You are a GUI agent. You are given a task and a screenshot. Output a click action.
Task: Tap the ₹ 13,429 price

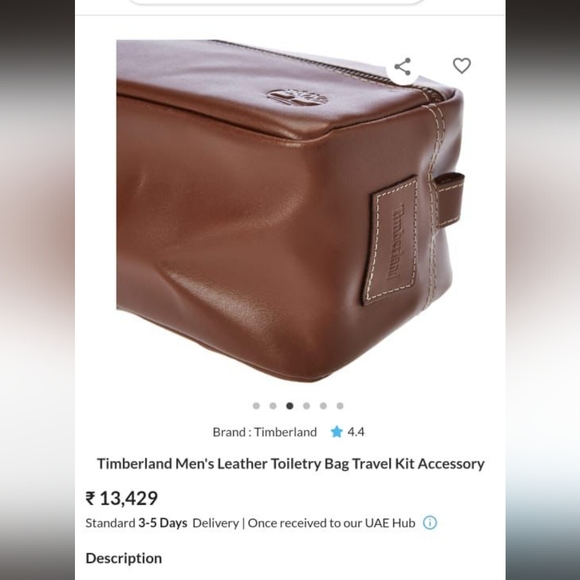(122, 498)
